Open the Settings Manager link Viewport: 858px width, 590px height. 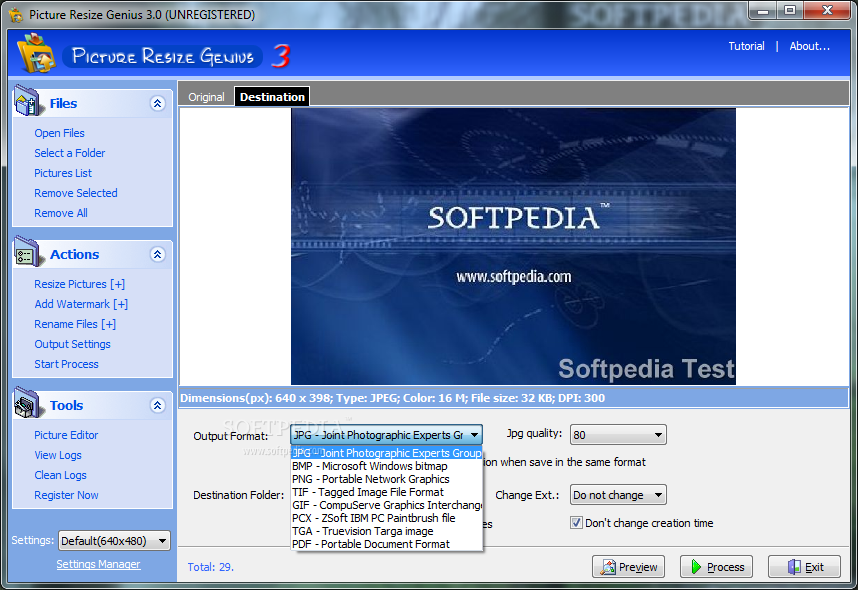point(98,564)
